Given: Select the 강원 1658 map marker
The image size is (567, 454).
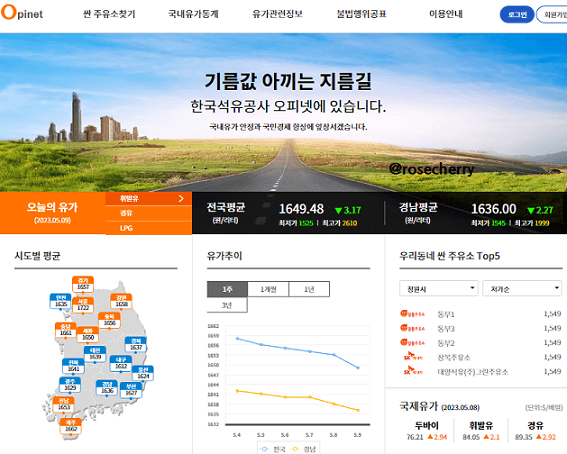Looking at the screenshot, I should click(121, 301).
